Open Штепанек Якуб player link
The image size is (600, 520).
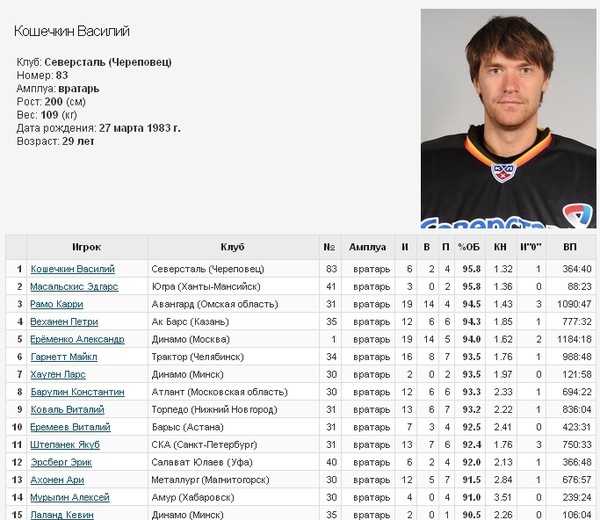point(65,445)
